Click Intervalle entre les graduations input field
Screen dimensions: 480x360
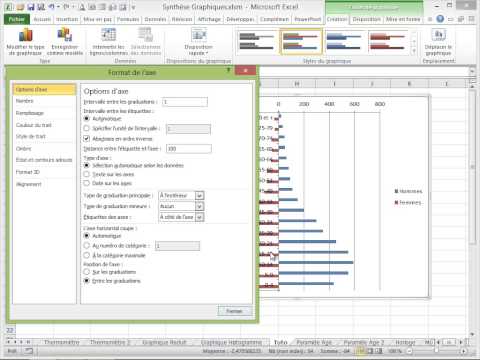coord(185,102)
